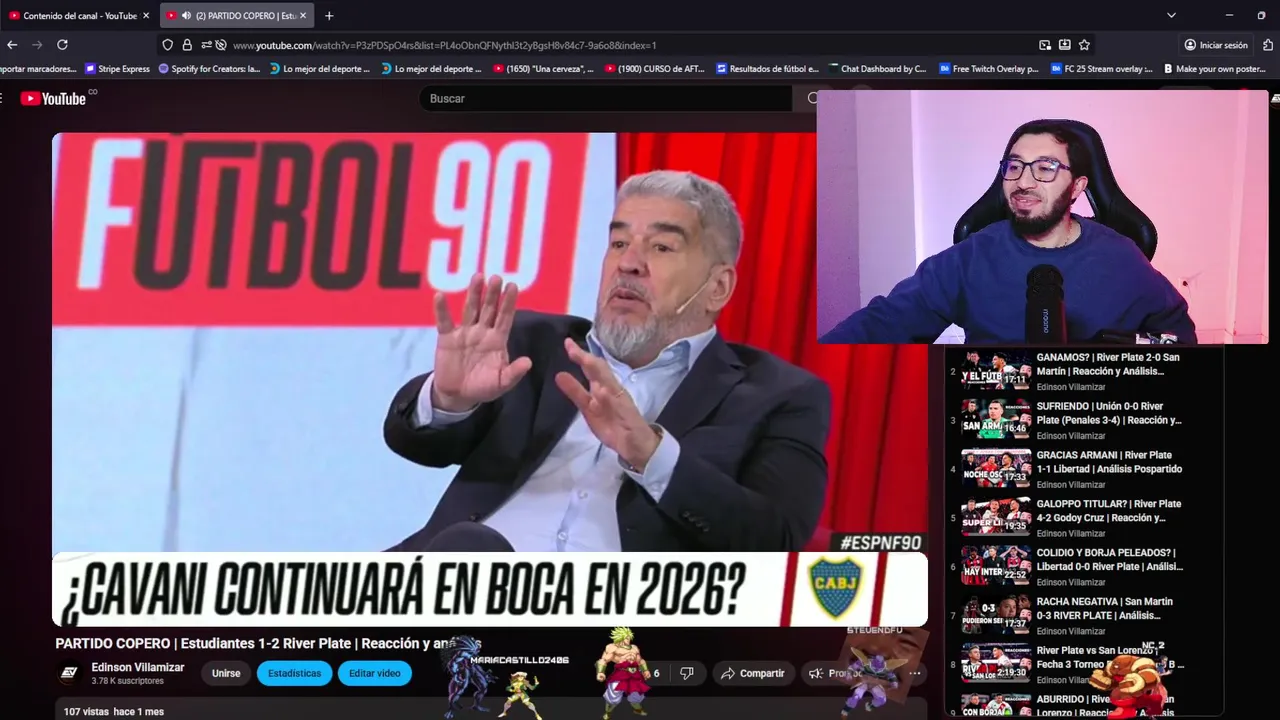
Task: Open the (1900) CURSO de AFT bookmark
Action: point(655,69)
